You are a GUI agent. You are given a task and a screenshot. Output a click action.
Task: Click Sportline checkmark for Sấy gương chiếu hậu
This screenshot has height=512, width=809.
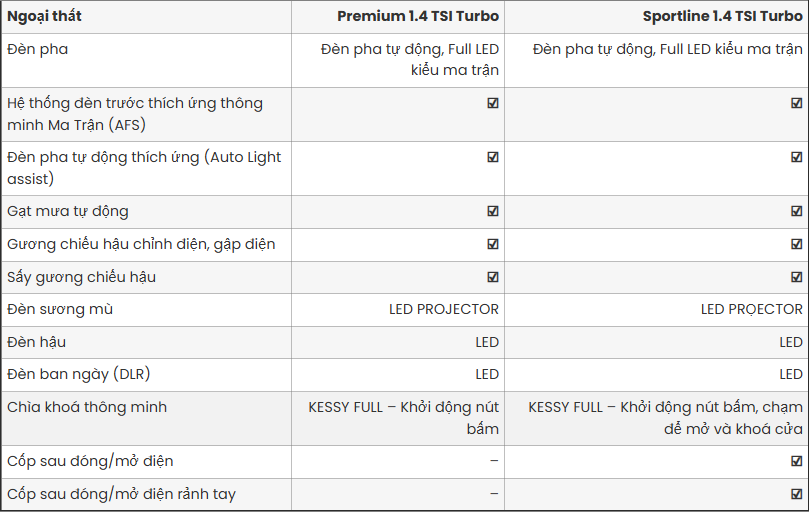point(797,277)
